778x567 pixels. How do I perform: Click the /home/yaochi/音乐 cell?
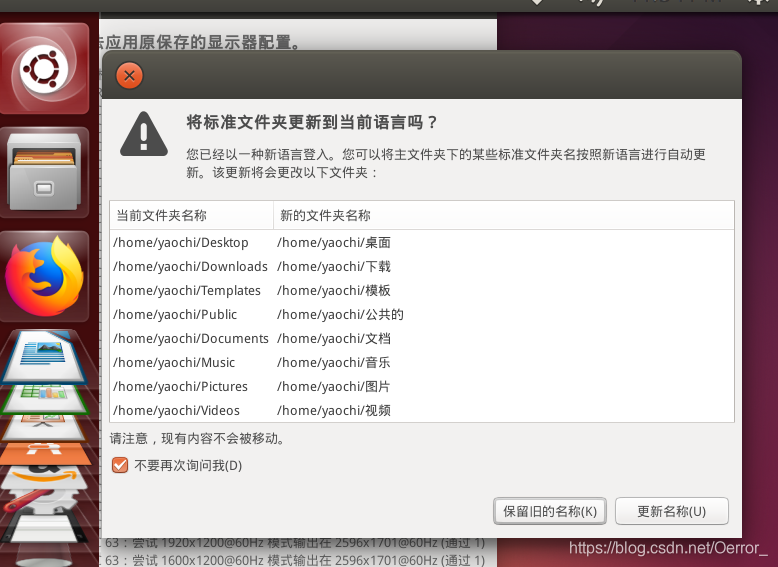pos(334,362)
